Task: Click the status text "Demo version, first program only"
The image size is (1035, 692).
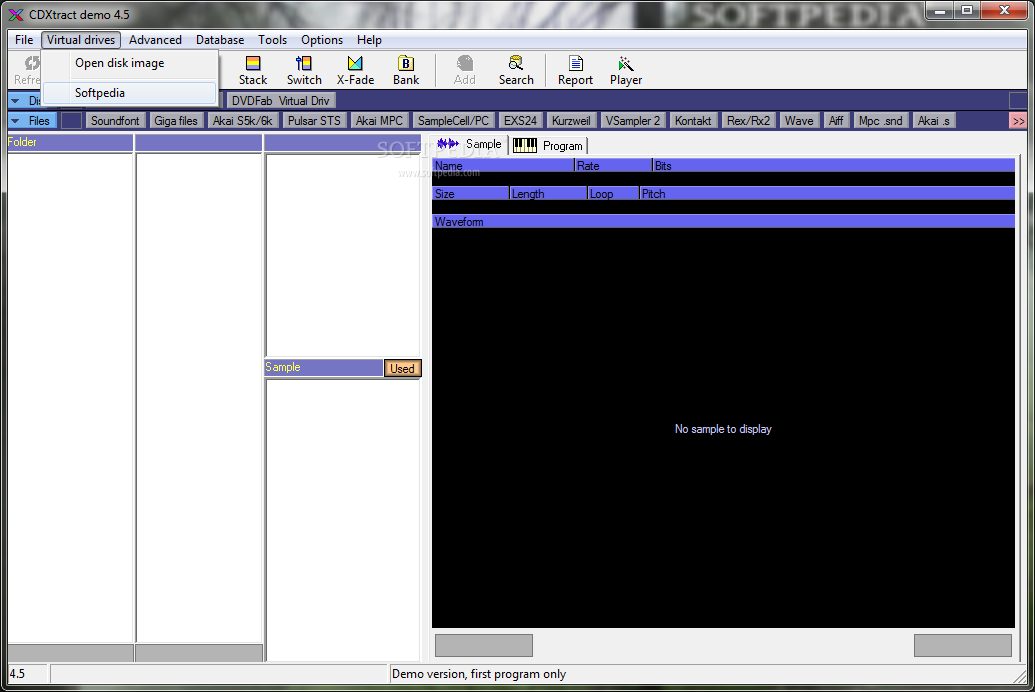Action: pyautogui.click(x=479, y=674)
